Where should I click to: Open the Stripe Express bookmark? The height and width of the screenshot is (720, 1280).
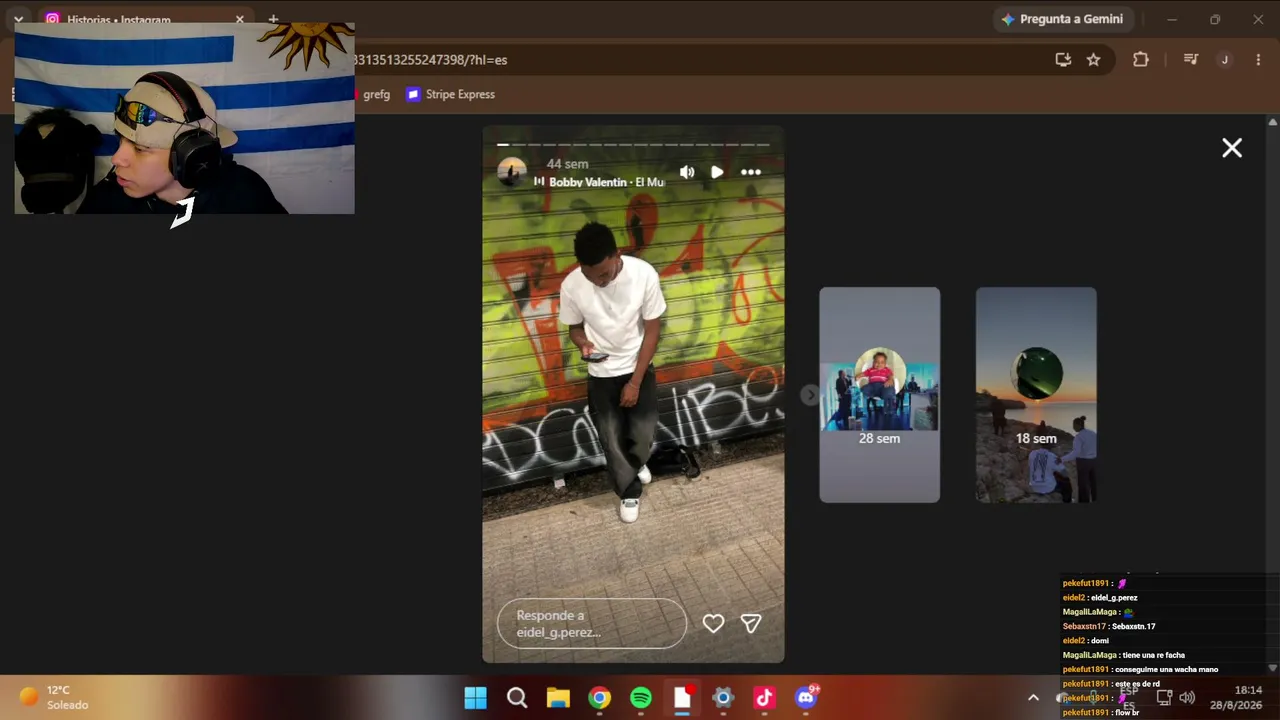coord(450,94)
